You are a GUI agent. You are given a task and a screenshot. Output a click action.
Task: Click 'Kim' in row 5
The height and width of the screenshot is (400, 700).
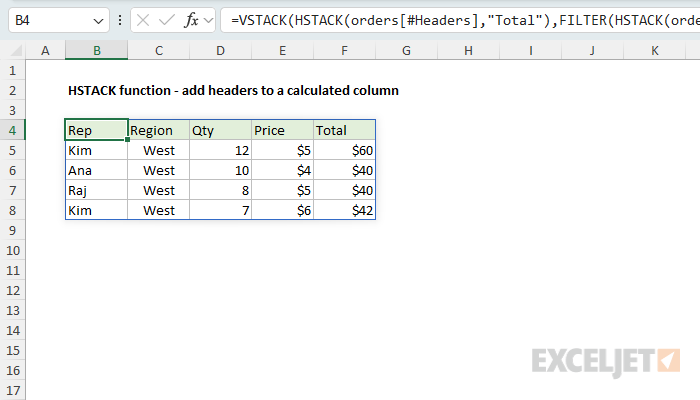pyautogui.click(x=96, y=150)
